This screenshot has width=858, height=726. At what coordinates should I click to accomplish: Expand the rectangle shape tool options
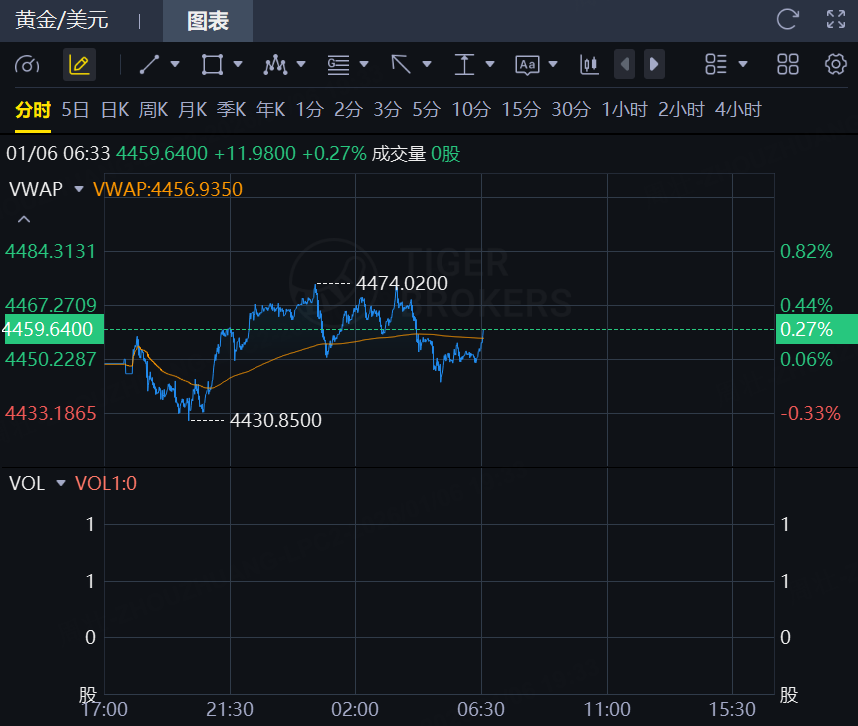tap(238, 65)
